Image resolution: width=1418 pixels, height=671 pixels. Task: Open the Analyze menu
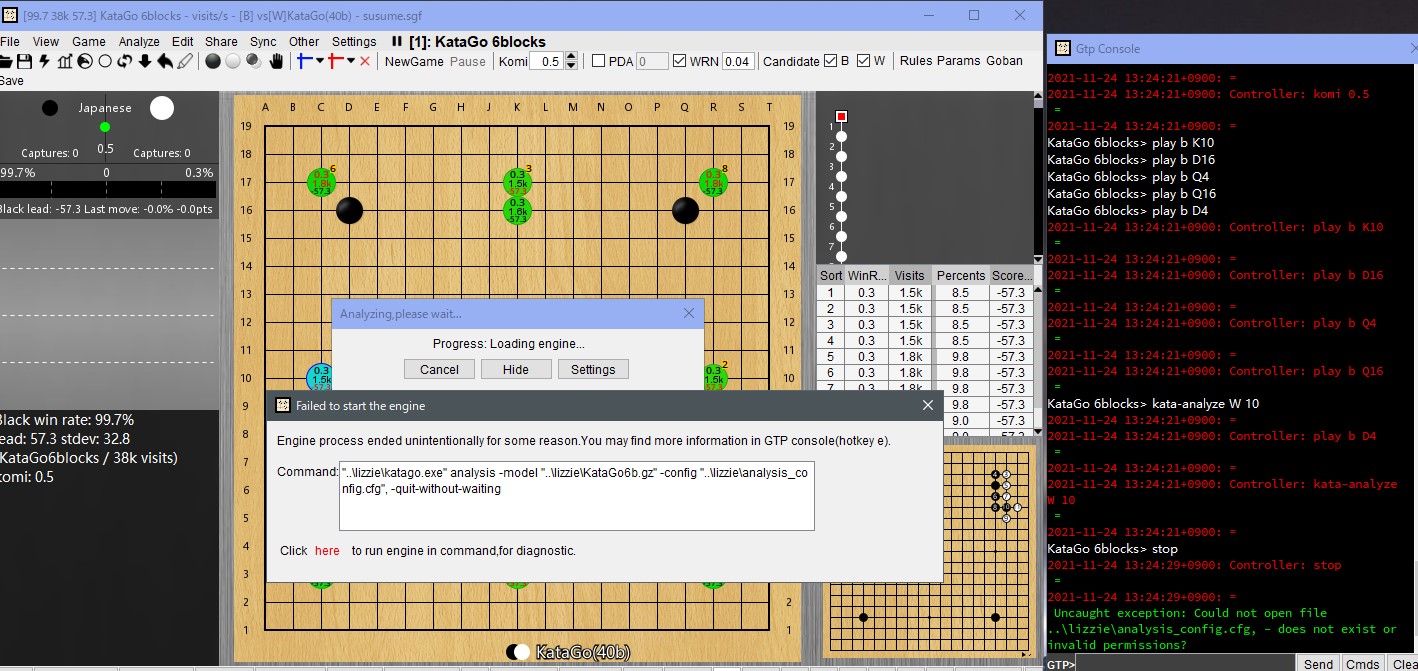click(x=139, y=42)
